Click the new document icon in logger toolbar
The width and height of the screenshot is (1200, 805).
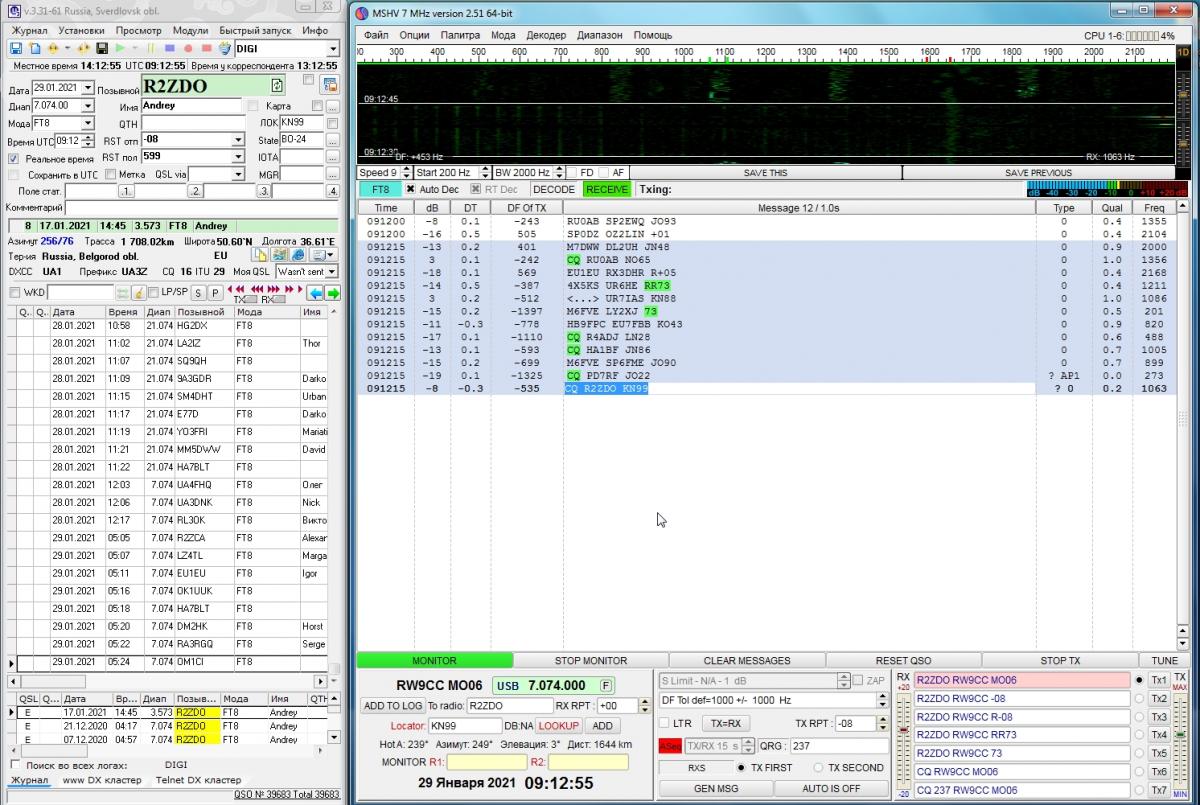point(35,48)
